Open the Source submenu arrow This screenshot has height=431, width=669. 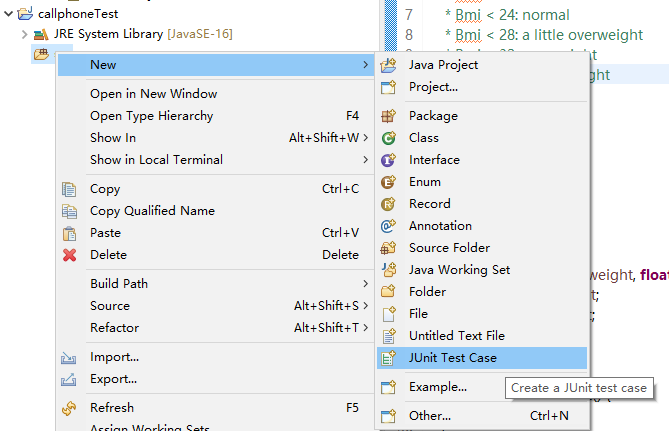[366, 306]
